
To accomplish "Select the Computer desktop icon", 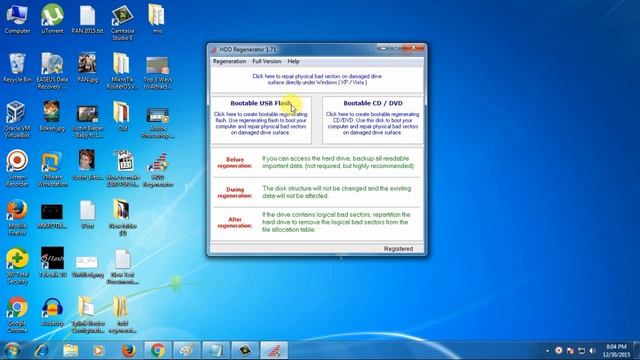I will click(x=17, y=19).
